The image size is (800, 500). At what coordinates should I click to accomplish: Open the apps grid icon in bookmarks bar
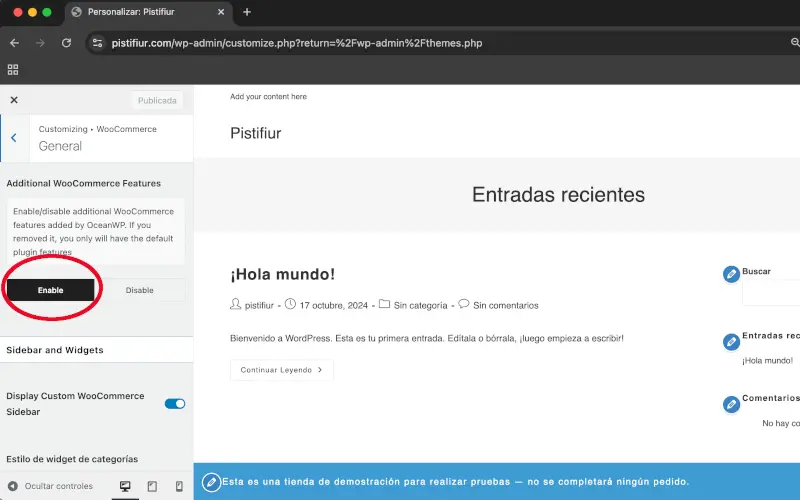pyautogui.click(x=13, y=69)
